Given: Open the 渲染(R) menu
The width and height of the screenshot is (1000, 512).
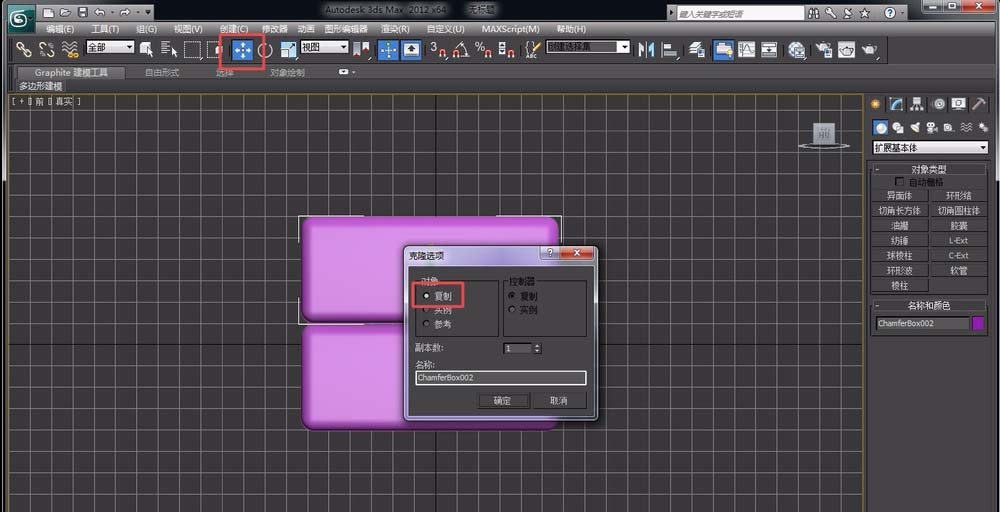Looking at the screenshot, I should [395, 29].
